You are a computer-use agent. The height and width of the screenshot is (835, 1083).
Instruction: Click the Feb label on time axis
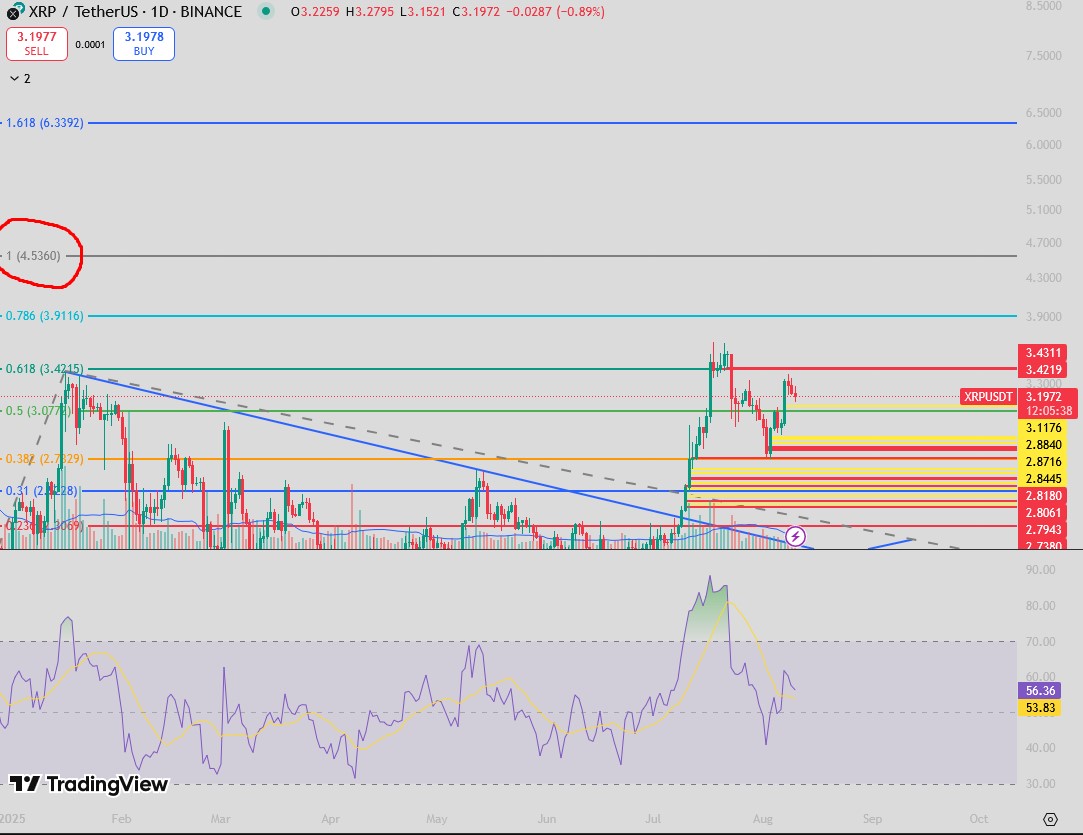121,819
